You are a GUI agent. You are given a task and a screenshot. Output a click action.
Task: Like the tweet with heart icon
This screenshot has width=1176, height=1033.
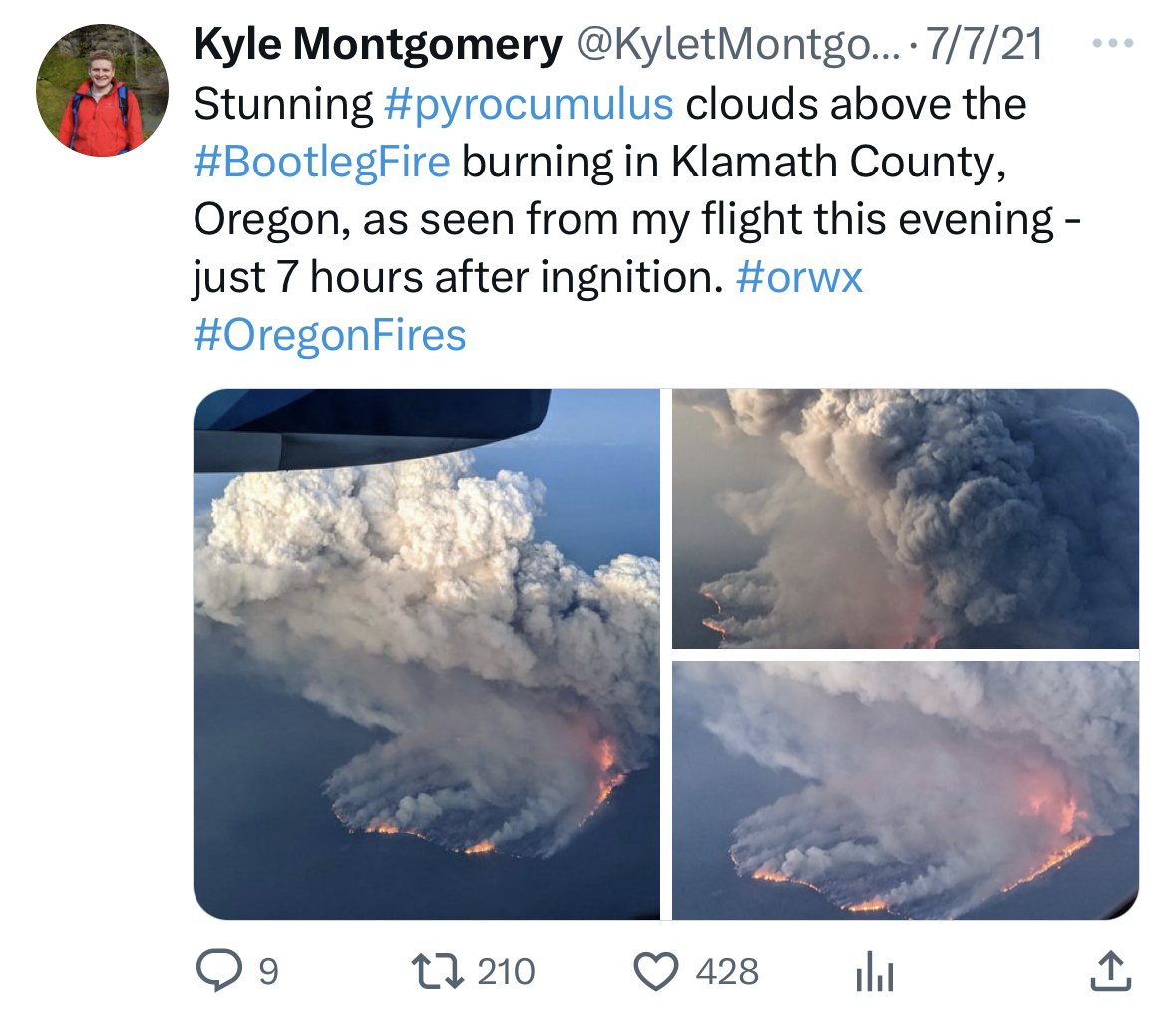(656, 971)
